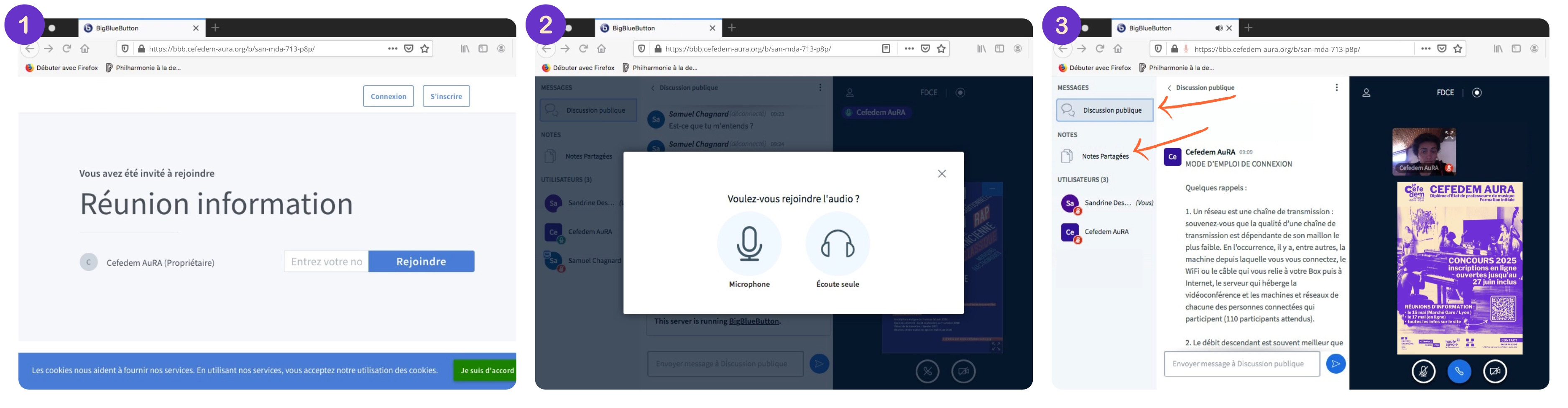
Task: Click the recording indicator next to FDCE in step 3
Action: tap(1477, 92)
